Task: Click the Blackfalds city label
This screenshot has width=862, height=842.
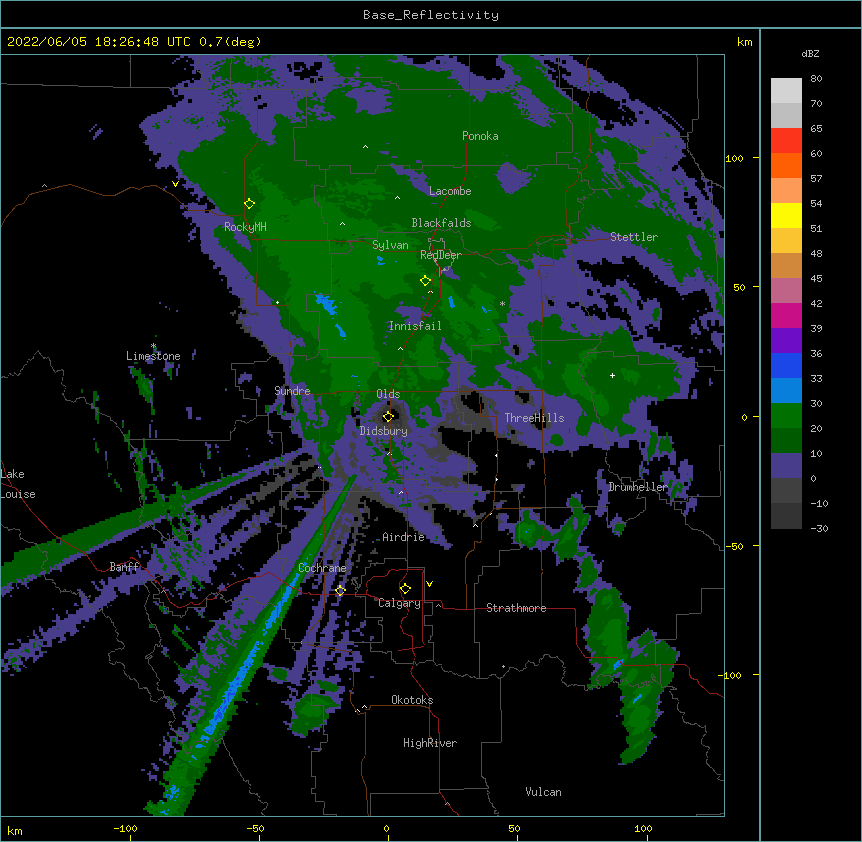Action: (x=441, y=223)
